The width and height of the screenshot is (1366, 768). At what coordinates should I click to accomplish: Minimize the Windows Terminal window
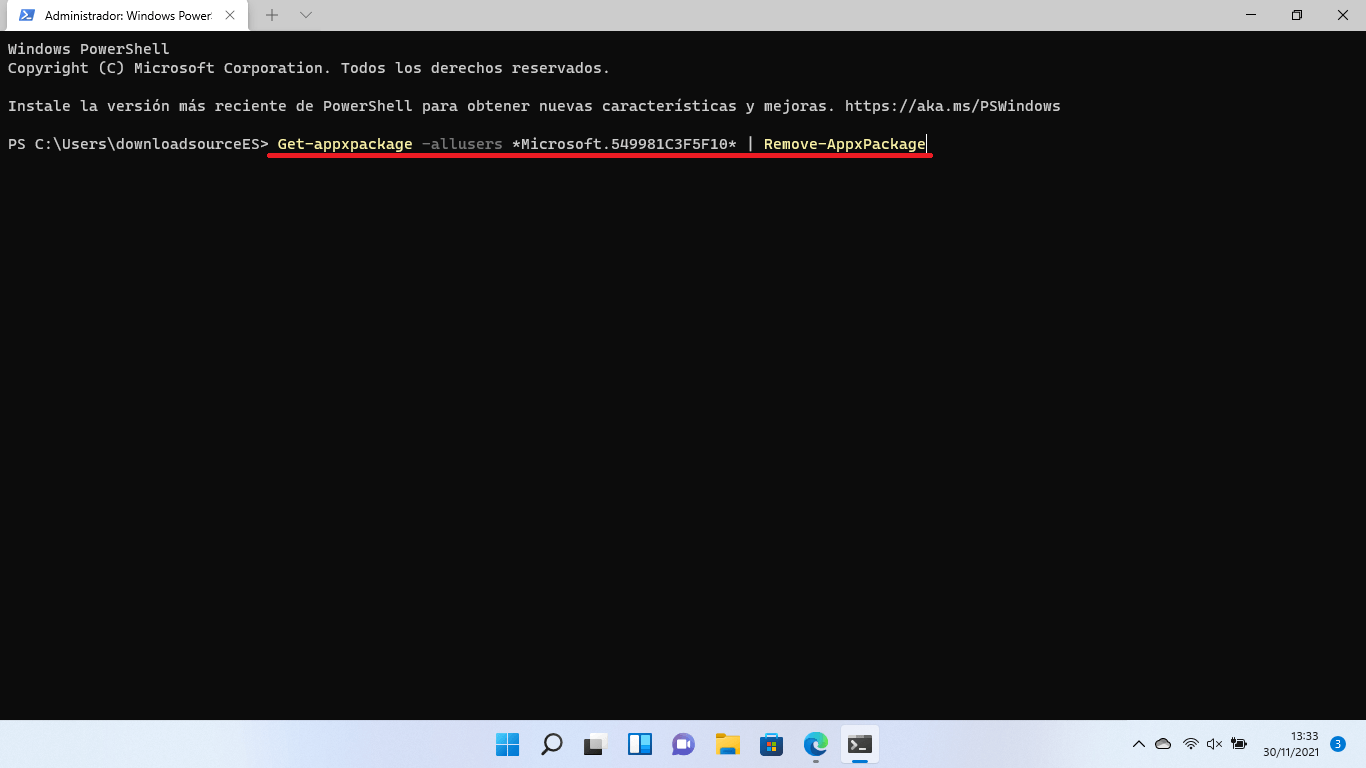[x=1251, y=15]
